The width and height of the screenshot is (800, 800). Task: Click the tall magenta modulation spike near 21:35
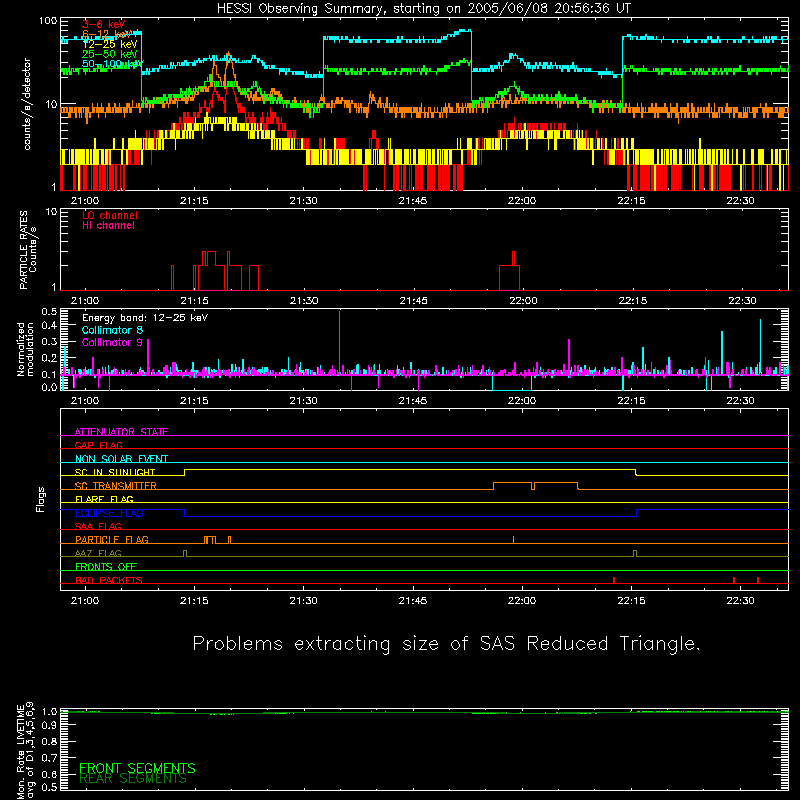click(339, 342)
